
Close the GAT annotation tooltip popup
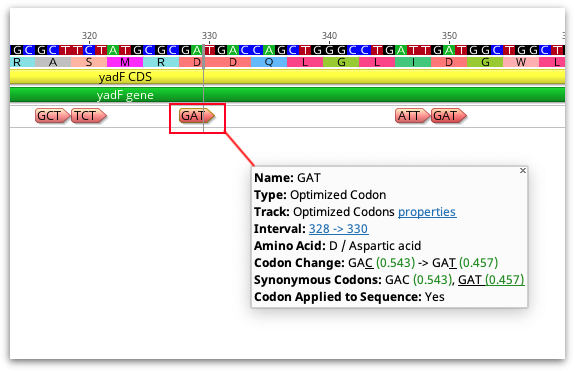pos(523,170)
